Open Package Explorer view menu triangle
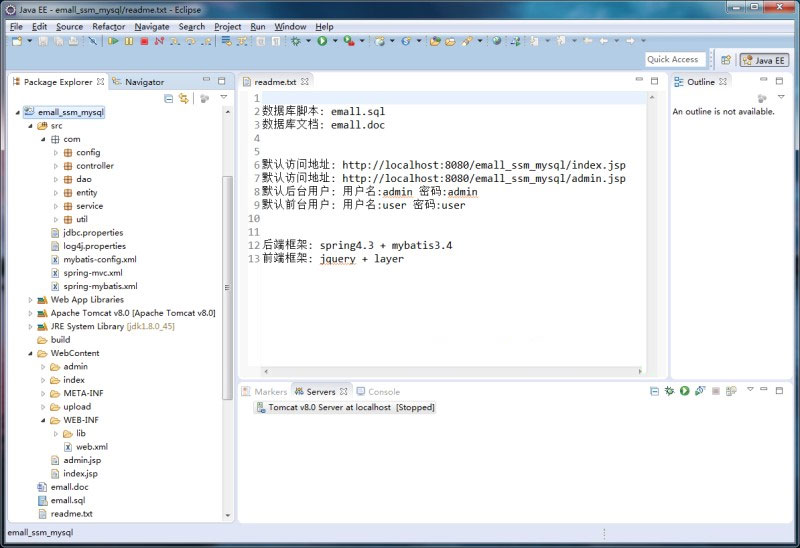Screen dimensions: 800x548 point(224,98)
